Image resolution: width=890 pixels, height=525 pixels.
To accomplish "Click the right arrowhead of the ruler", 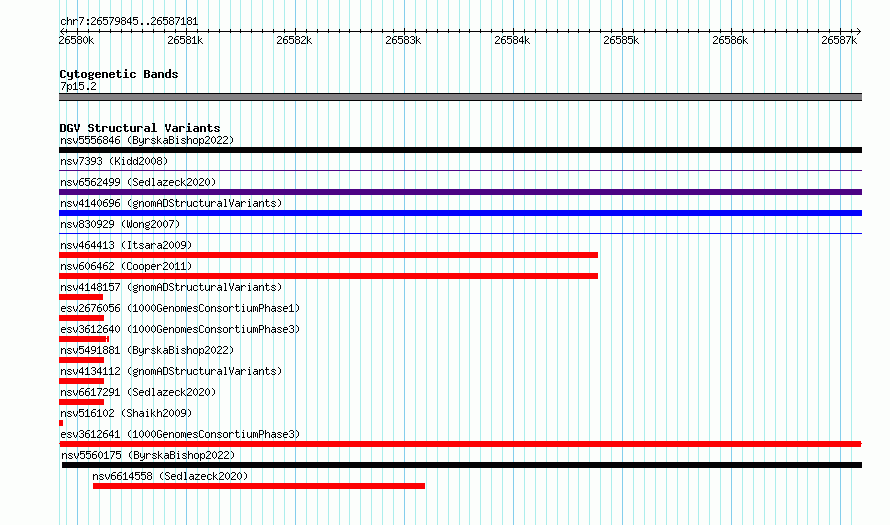I will 859,32.
